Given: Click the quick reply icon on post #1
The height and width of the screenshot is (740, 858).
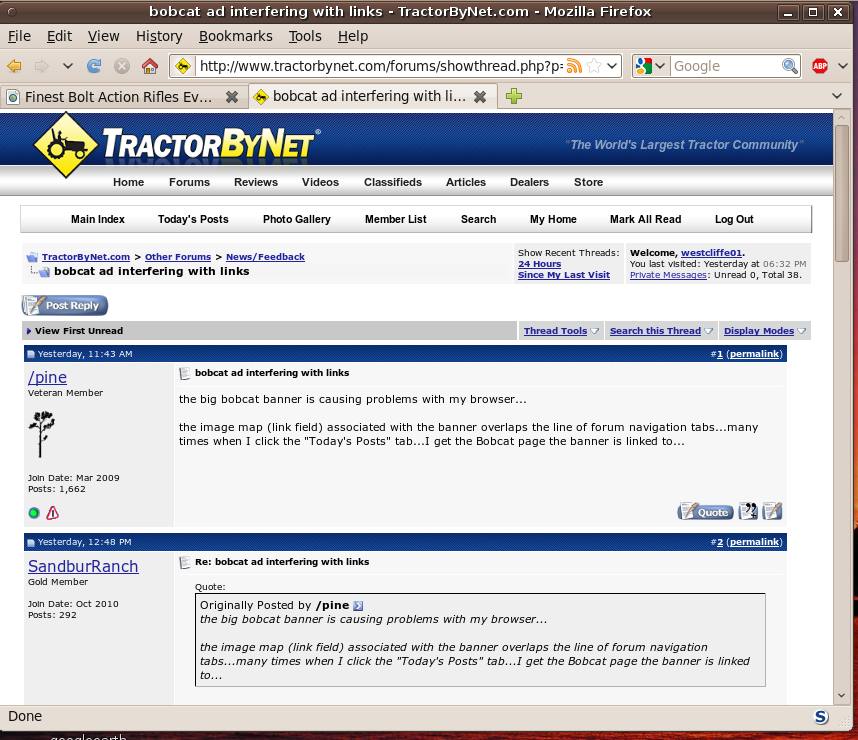Looking at the screenshot, I should coord(772,511).
